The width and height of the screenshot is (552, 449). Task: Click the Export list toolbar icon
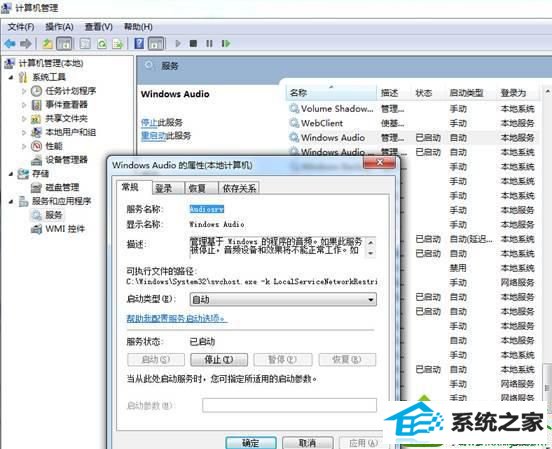point(118,44)
